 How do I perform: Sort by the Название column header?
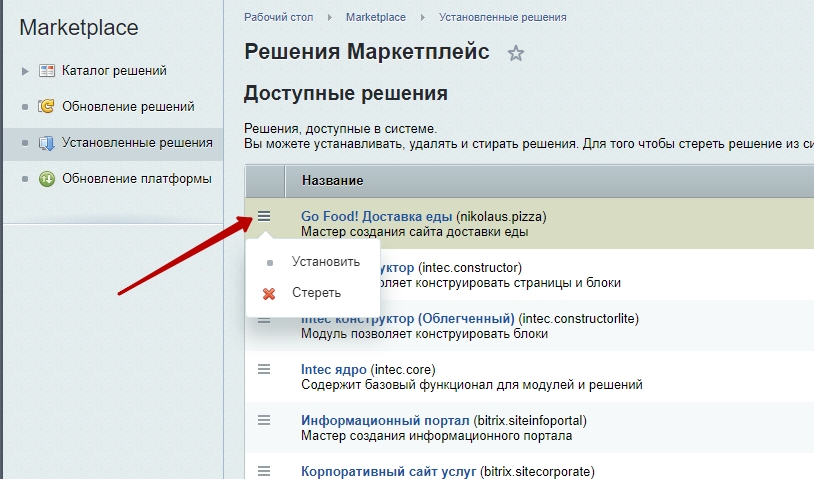[x=333, y=181]
